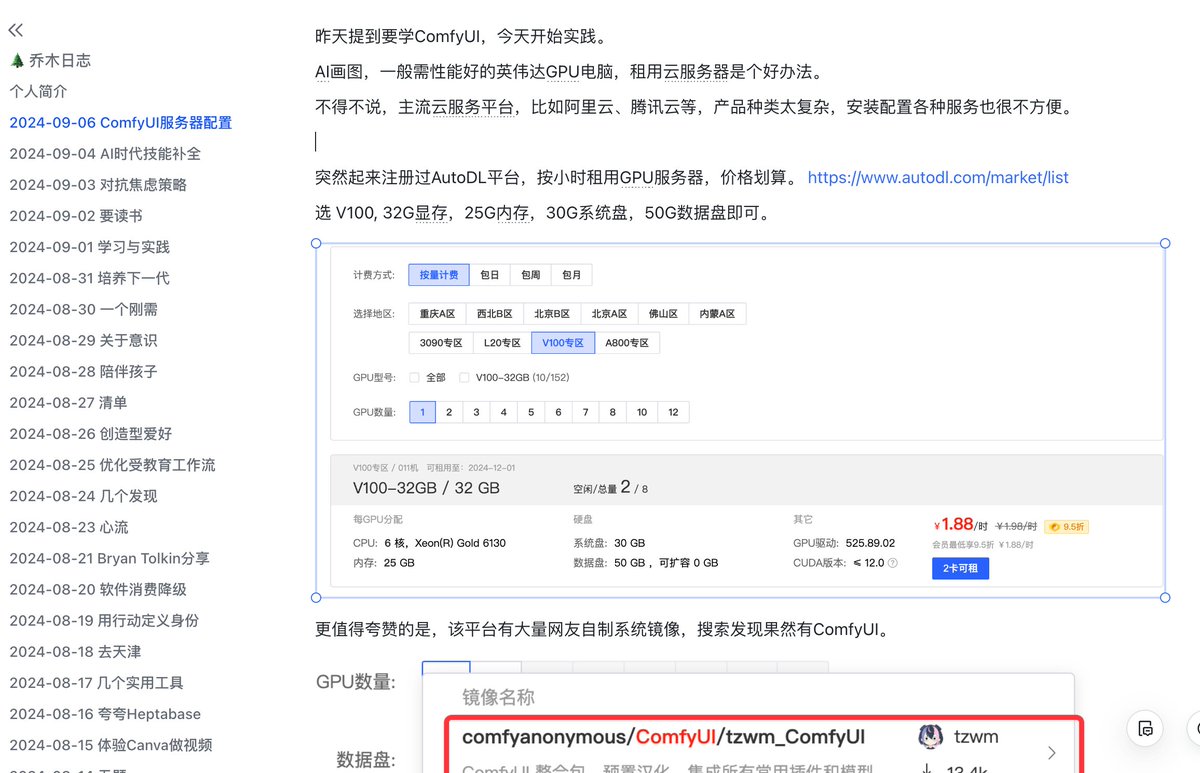Click the comfyanonymous/ComfyUI/tzwm_ComfyUI image name
The width and height of the screenshot is (1200, 773).
(663, 737)
